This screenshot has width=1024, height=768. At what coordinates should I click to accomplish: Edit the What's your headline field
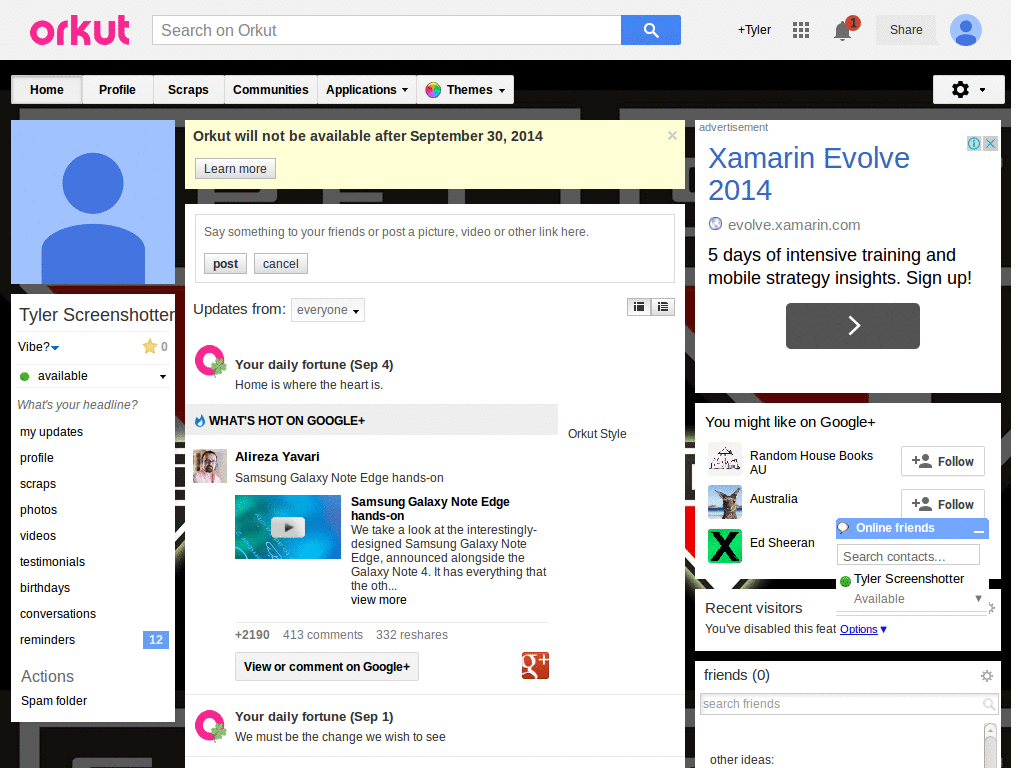(x=78, y=405)
